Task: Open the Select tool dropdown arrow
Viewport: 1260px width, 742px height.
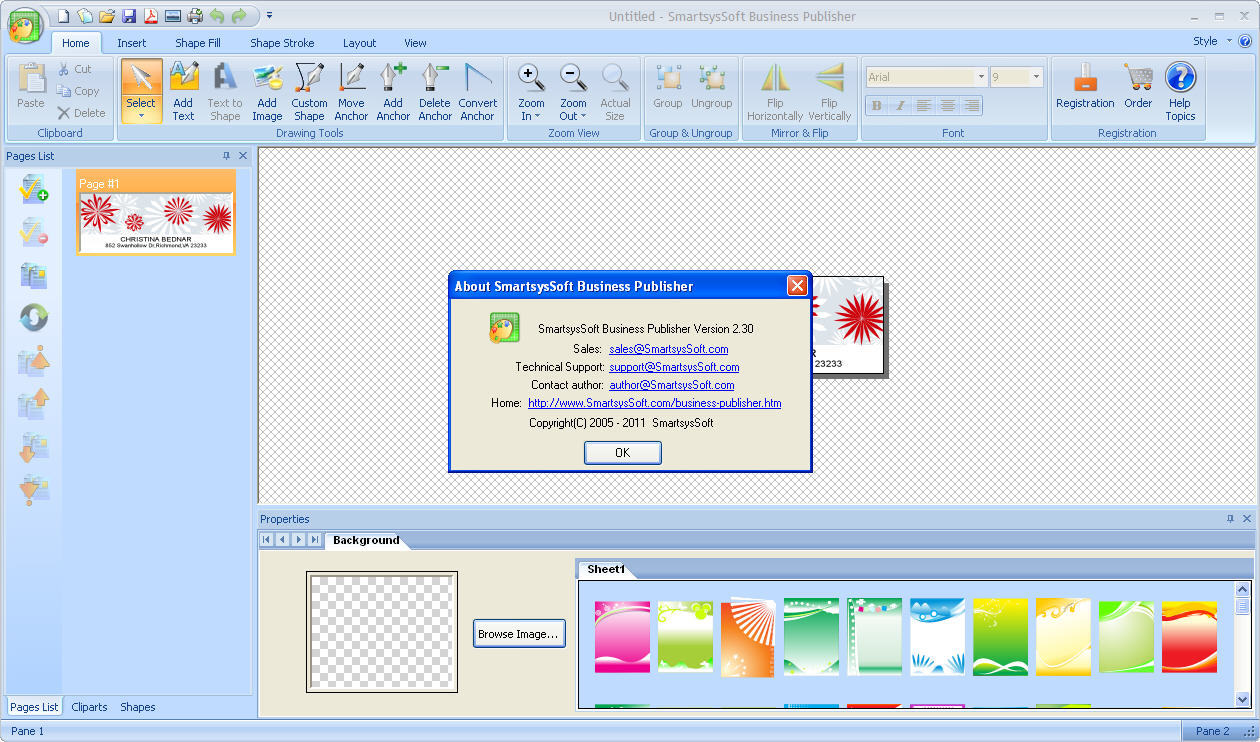Action: point(141,116)
